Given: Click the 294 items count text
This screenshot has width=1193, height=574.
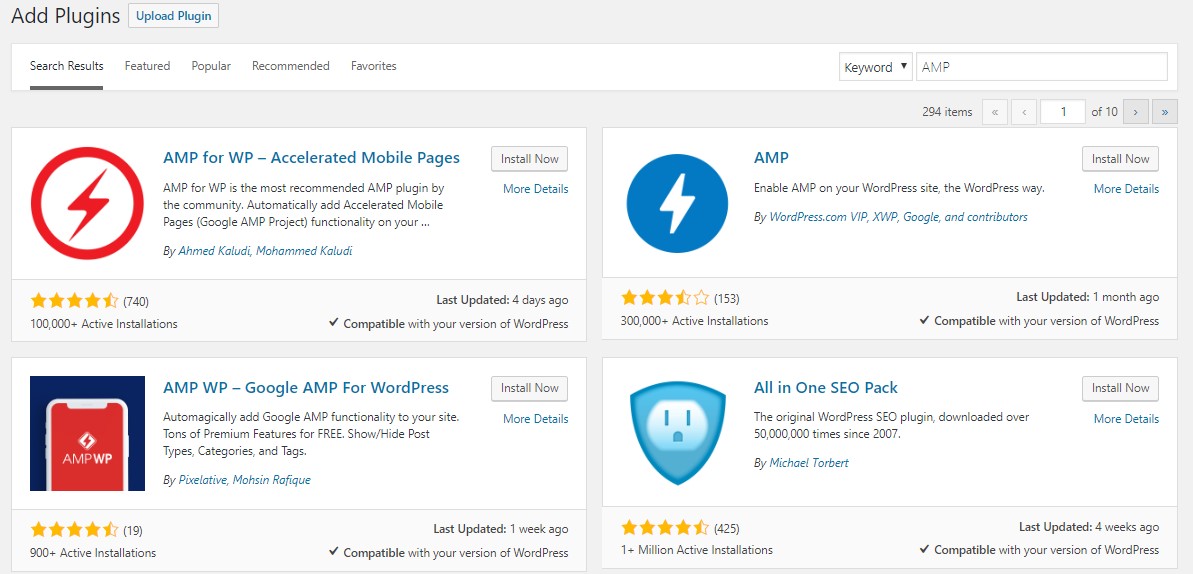Looking at the screenshot, I should point(947,112).
